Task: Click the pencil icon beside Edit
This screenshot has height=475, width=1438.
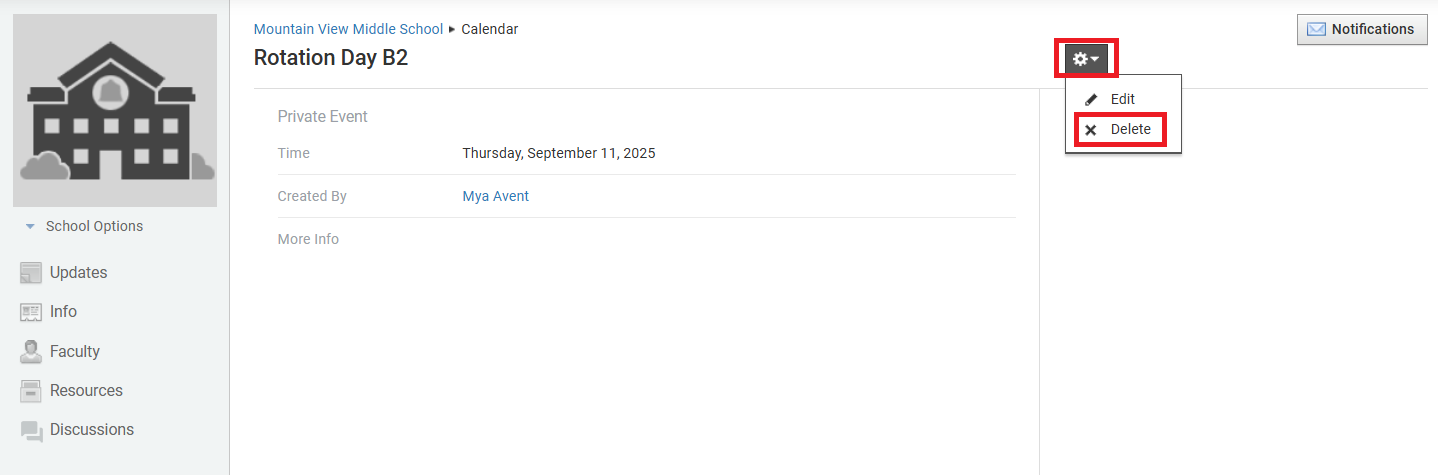Action: 1091,100
